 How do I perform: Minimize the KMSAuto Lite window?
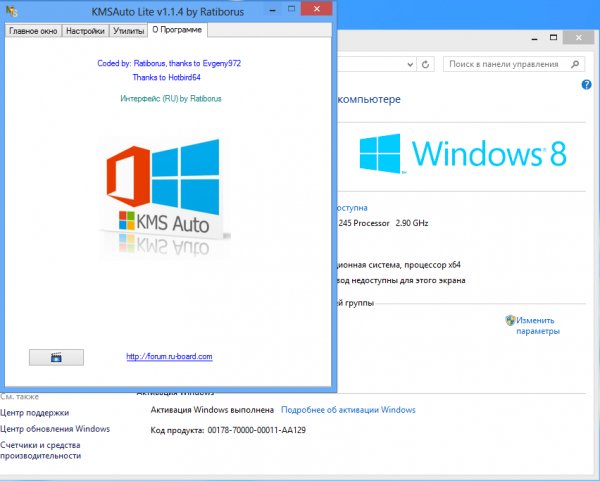(x=272, y=11)
